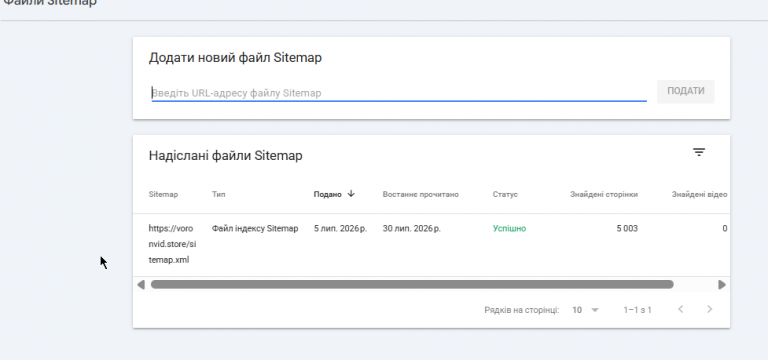Click the table's right scroll arrow

(x=721, y=285)
